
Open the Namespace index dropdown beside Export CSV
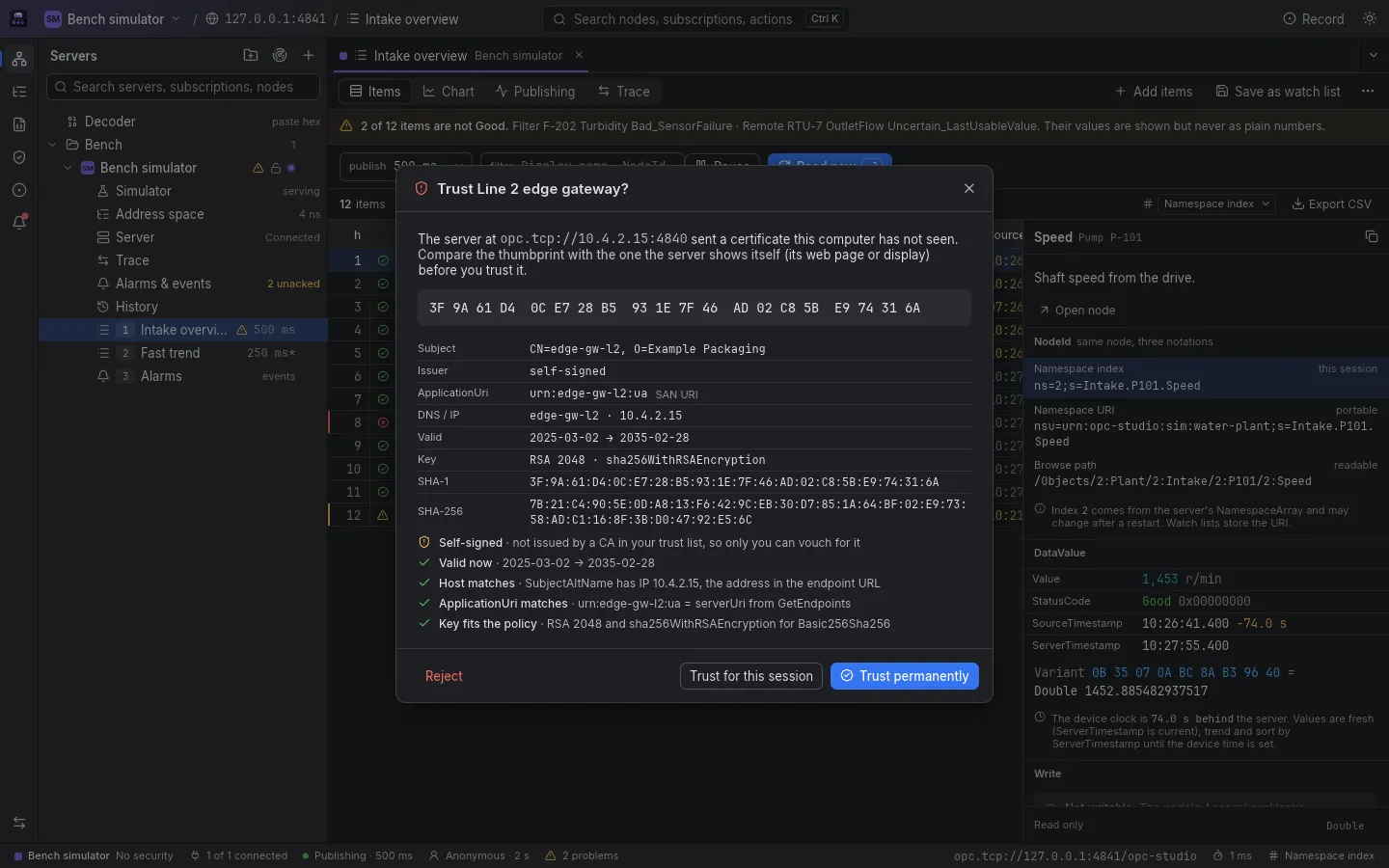click(x=1217, y=203)
